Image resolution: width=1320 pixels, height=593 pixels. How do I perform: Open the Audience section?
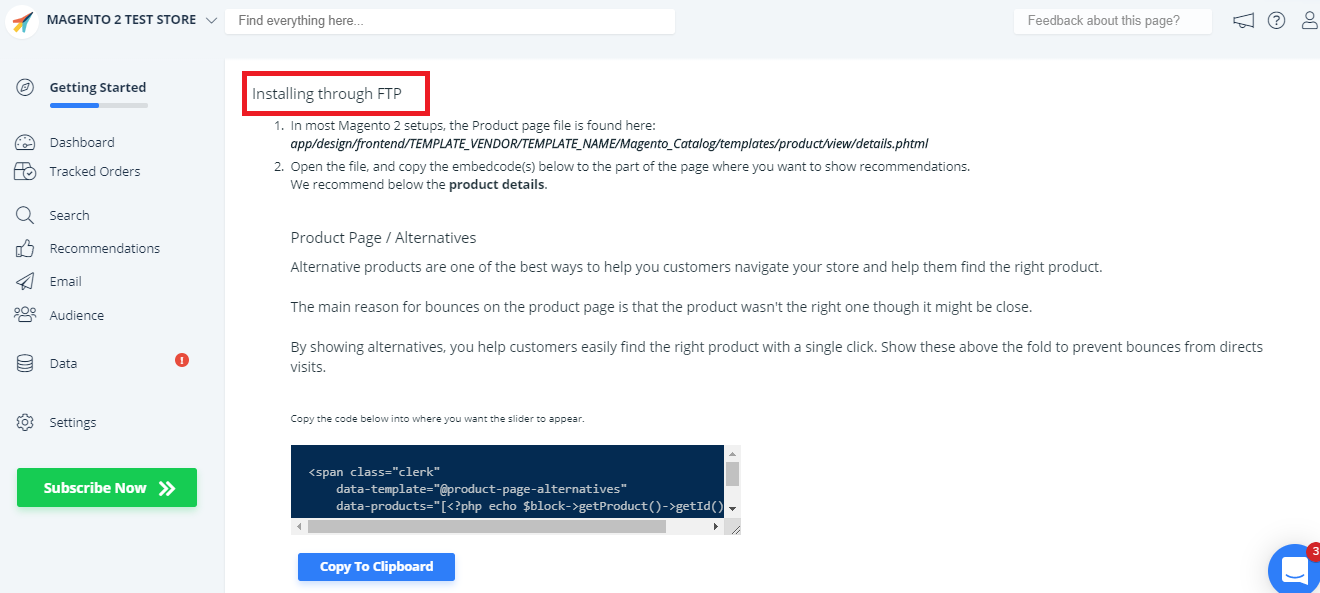(x=76, y=316)
